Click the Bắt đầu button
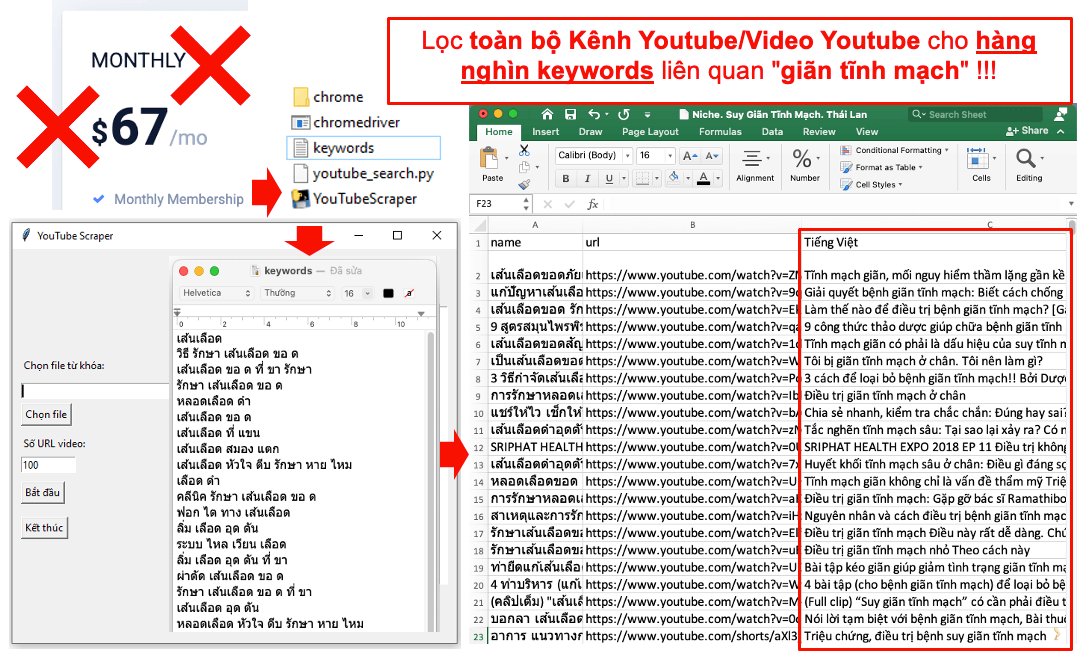Image resolution: width=1083 pixels, height=655 pixels. tap(43, 493)
